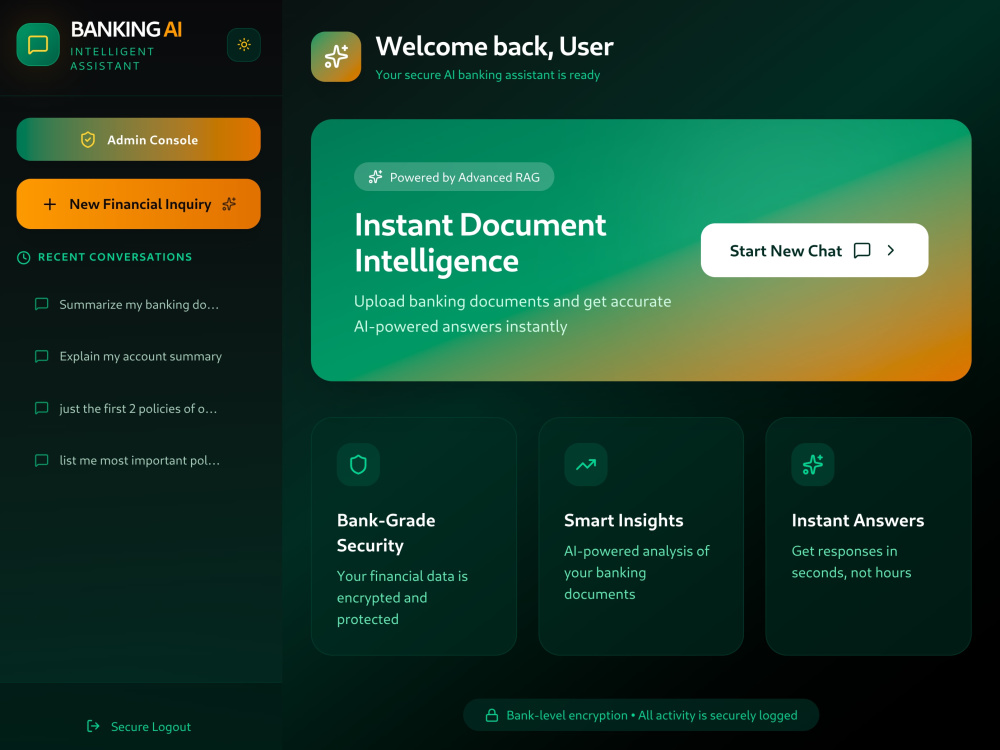Click the sparkle icon on New Financial Inquiry

(229, 204)
